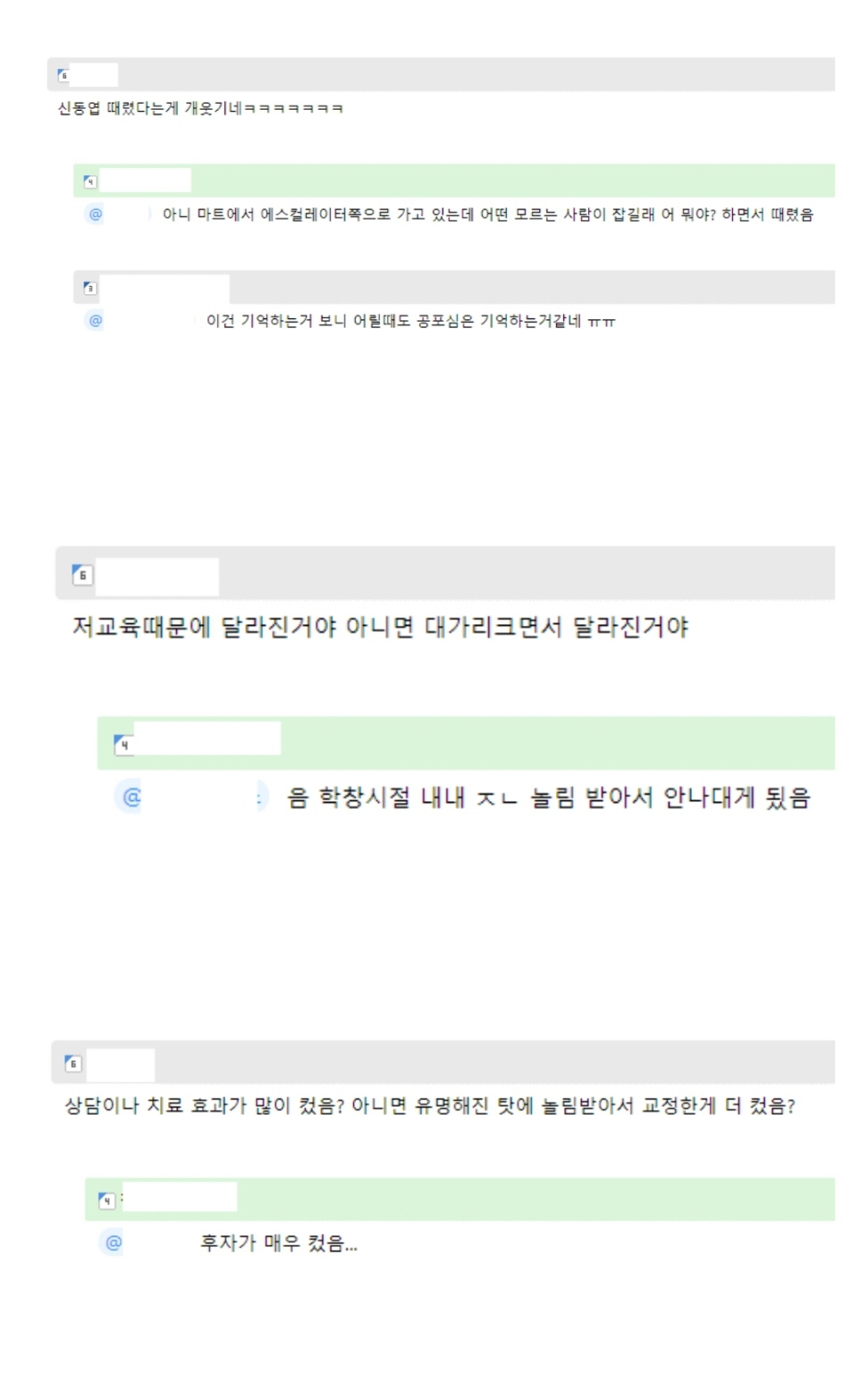This screenshot has height=1399, width=868.
Task: Click level 3 badge above the 공포심 reply
Action: tap(89, 288)
